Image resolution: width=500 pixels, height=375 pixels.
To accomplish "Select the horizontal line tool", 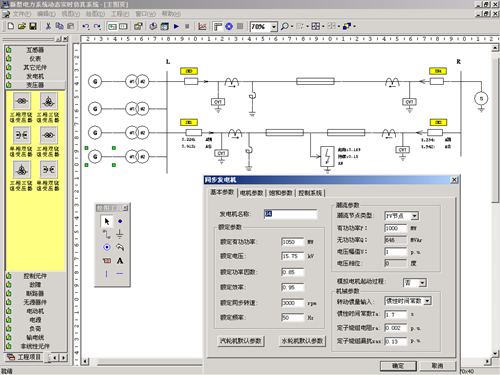I will tap(120, 274).
